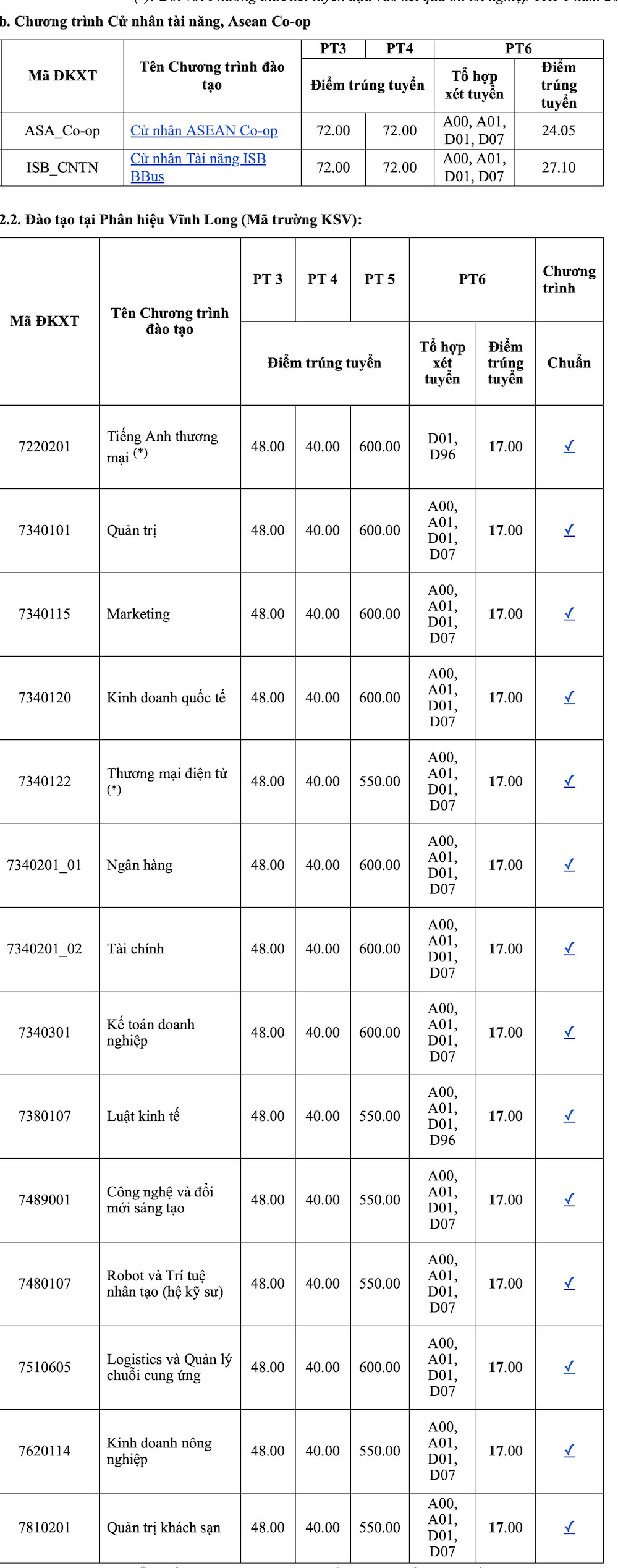Click the checkmark for Kế toán doanh nghiệp
This screenshot has width=618, height=1568.
[569, 1033]
